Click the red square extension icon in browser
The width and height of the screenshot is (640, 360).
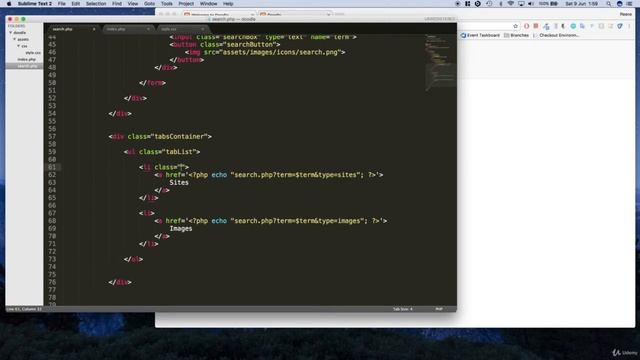536,26
